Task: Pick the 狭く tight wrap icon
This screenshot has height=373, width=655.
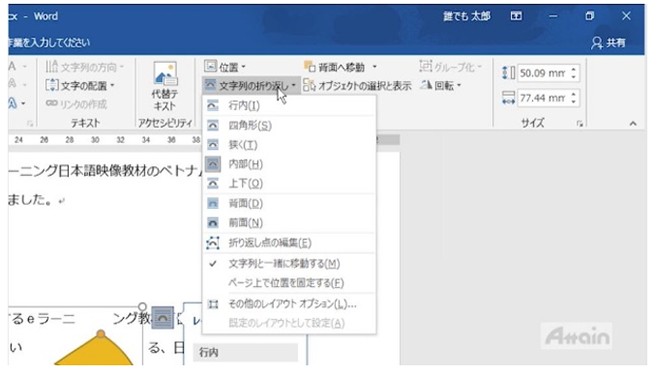Action: (x=213, y=145)
